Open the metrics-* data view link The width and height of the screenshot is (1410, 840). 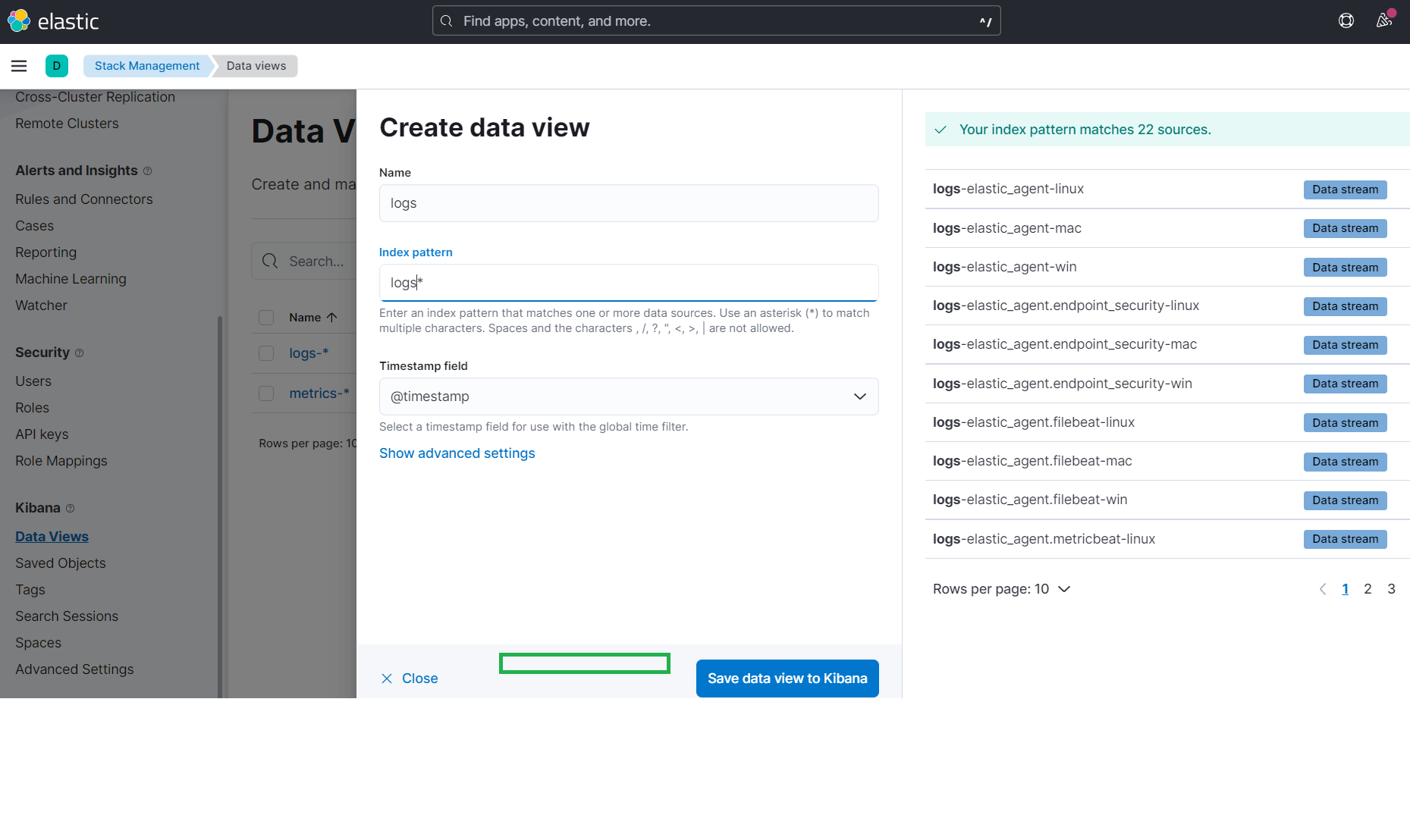[319, 393]
